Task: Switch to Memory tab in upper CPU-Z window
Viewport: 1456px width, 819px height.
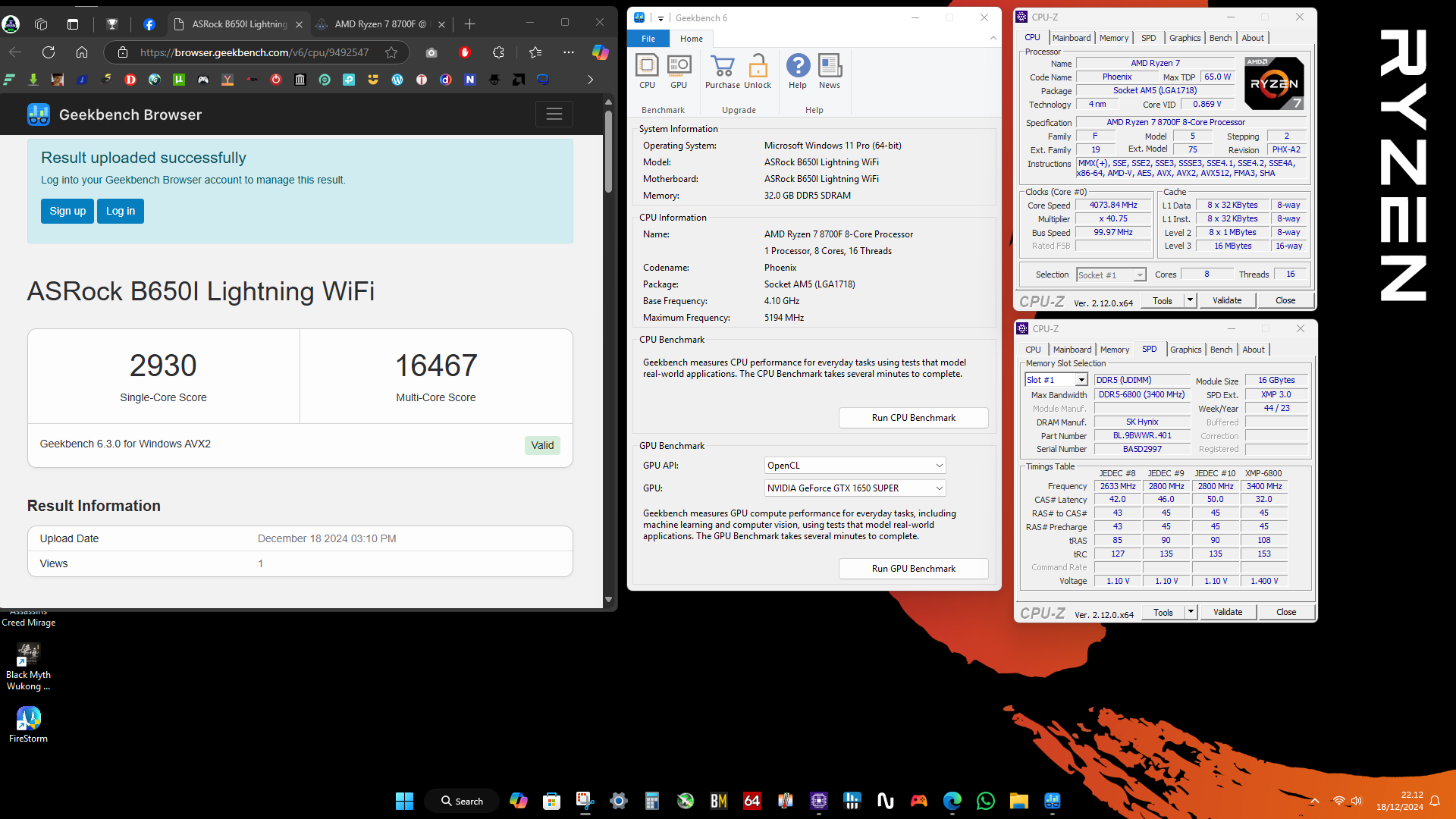Action: click(x=1114, y=38)
